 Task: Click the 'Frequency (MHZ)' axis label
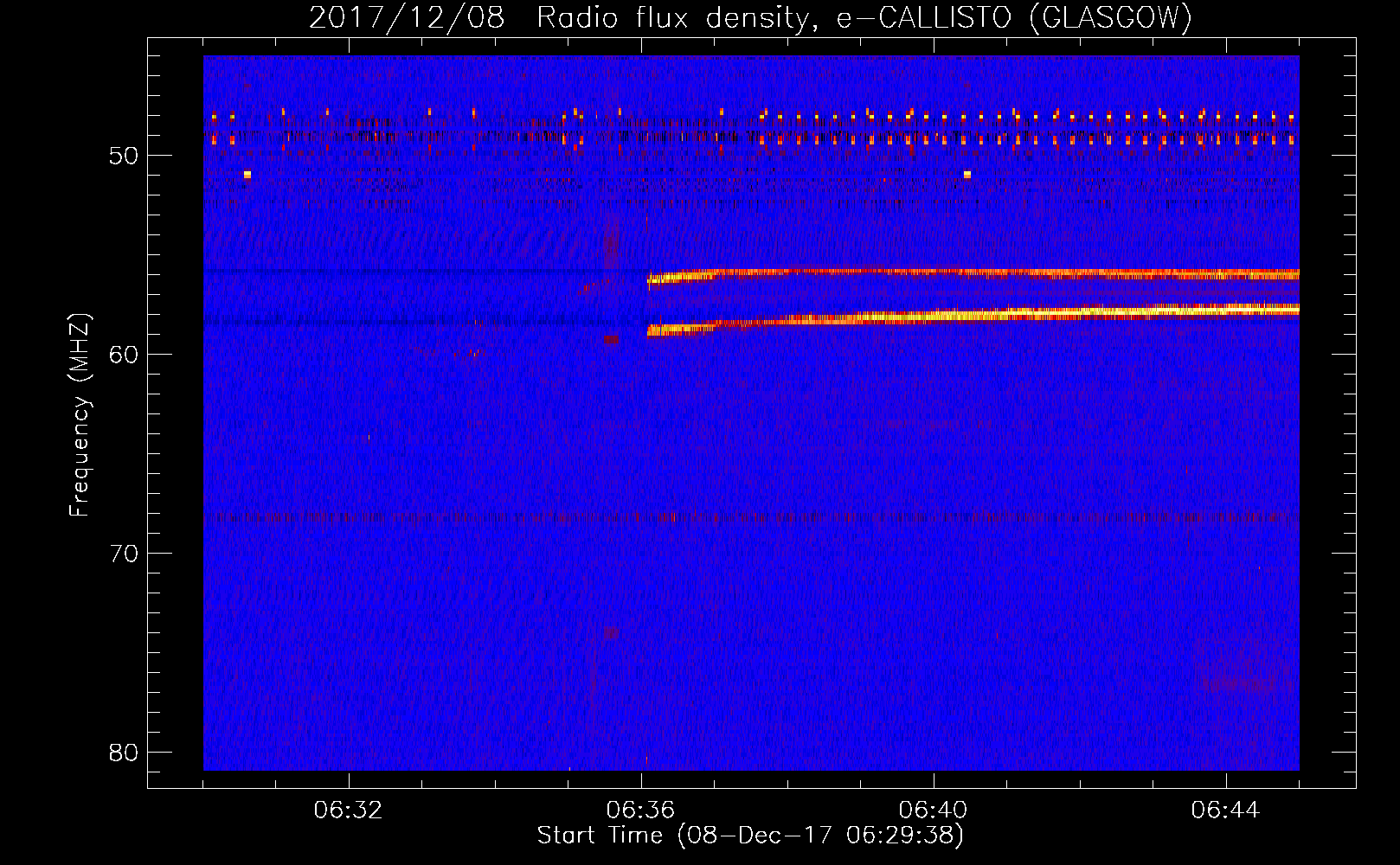click(80, 415)
